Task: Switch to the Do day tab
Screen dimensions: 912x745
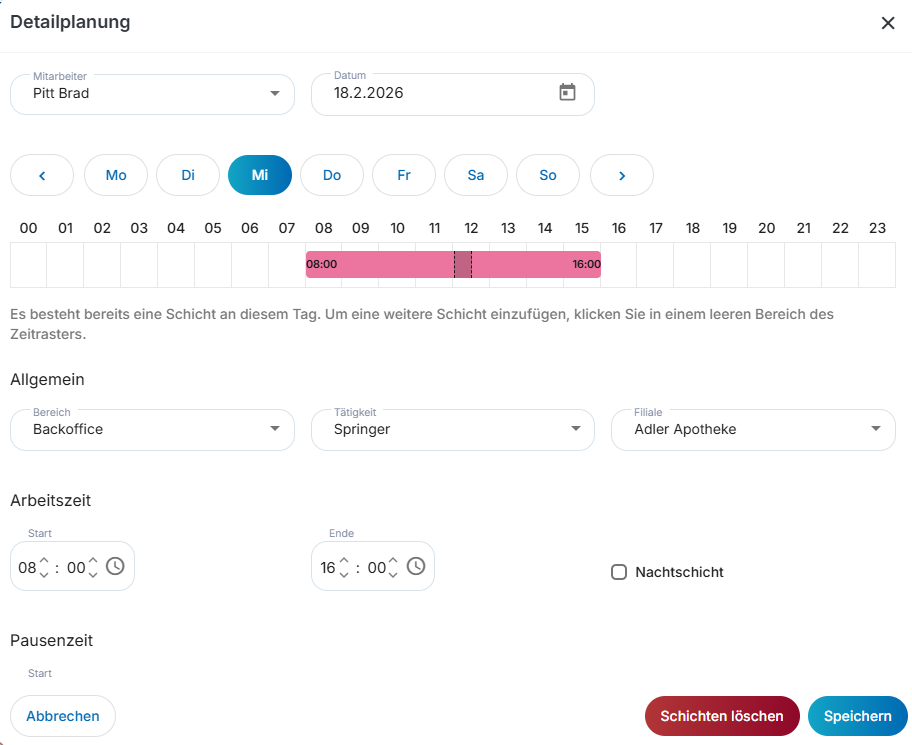Action: click(332, 175)
